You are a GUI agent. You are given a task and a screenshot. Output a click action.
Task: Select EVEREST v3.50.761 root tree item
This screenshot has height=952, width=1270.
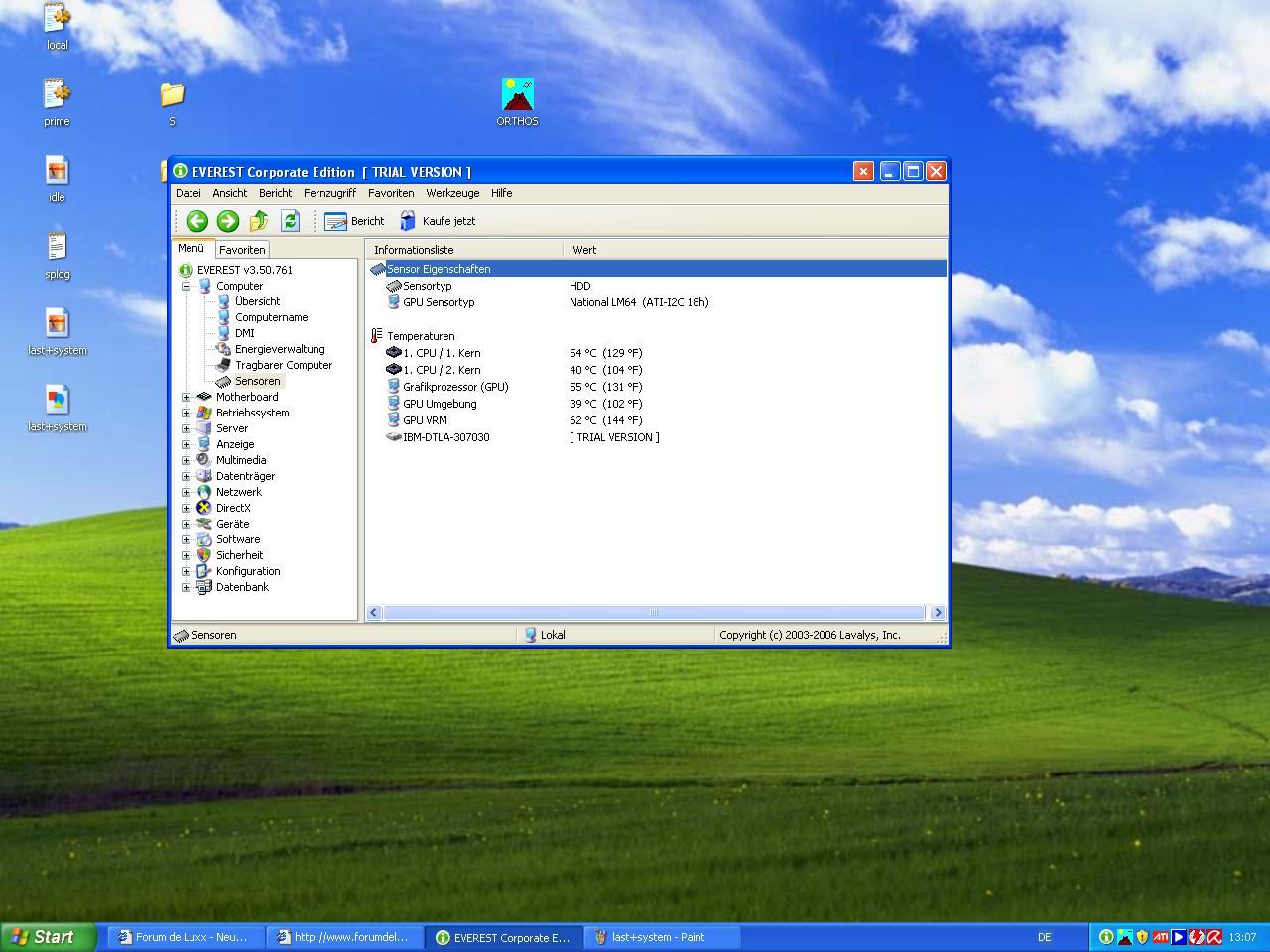coord(244,270)
